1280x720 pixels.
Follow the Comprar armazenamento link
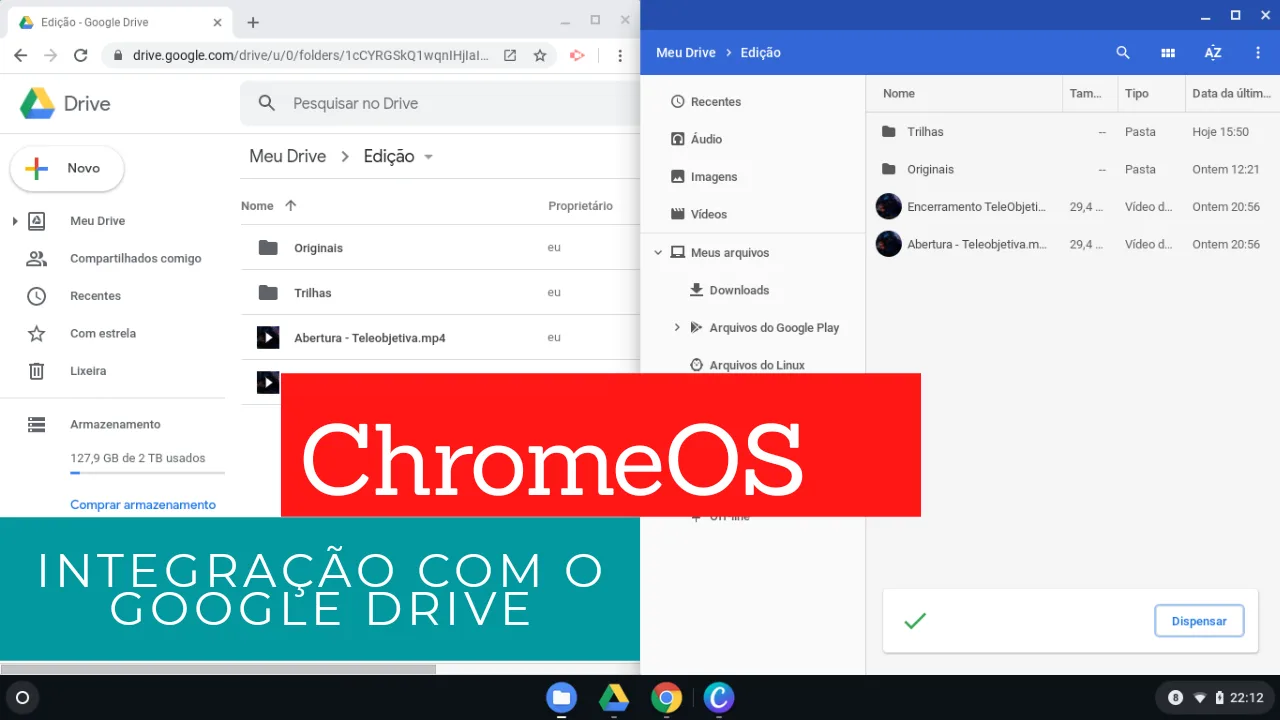[143, 505]
